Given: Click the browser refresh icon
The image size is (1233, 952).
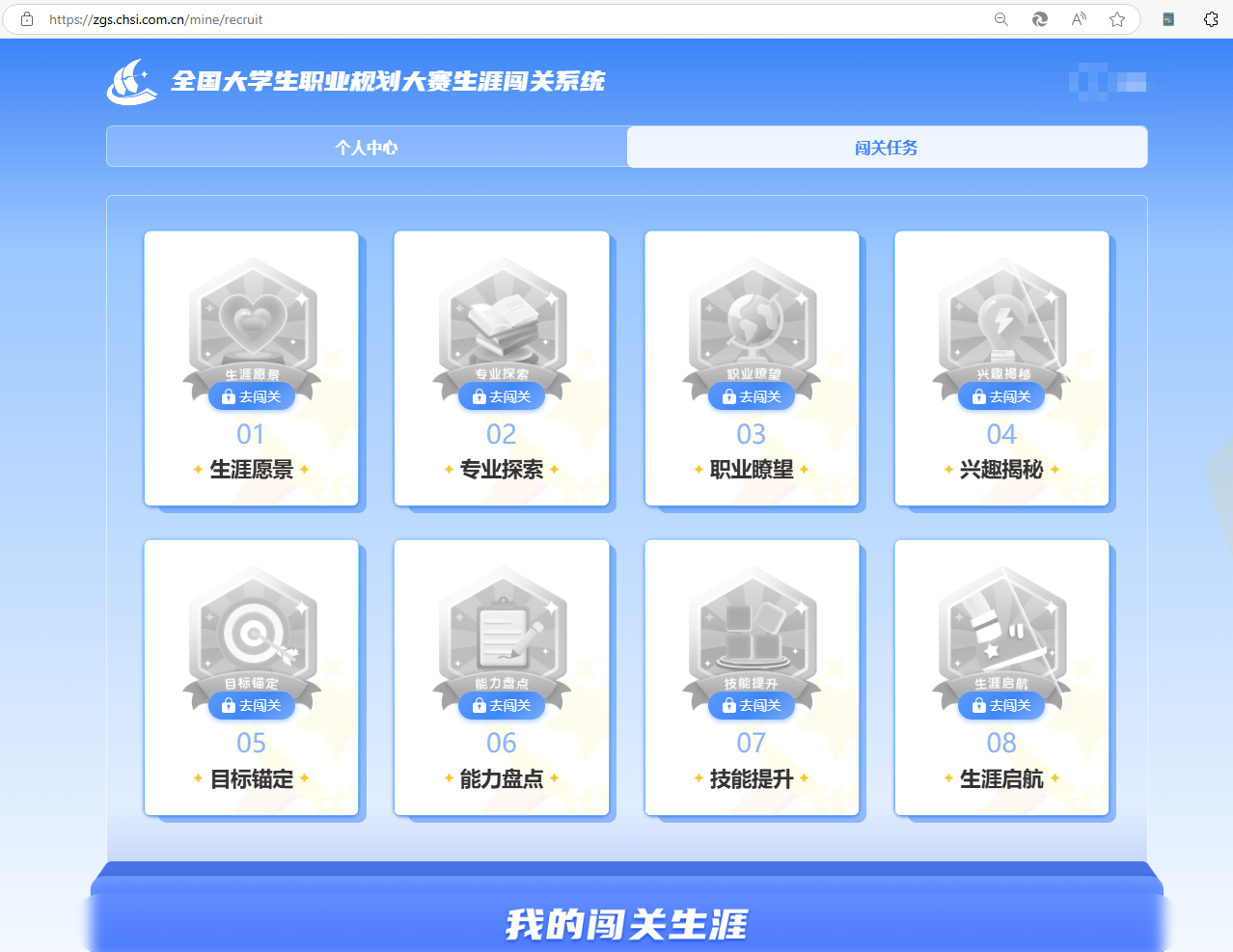Looking at the screenshot, I should point(1039,18).
